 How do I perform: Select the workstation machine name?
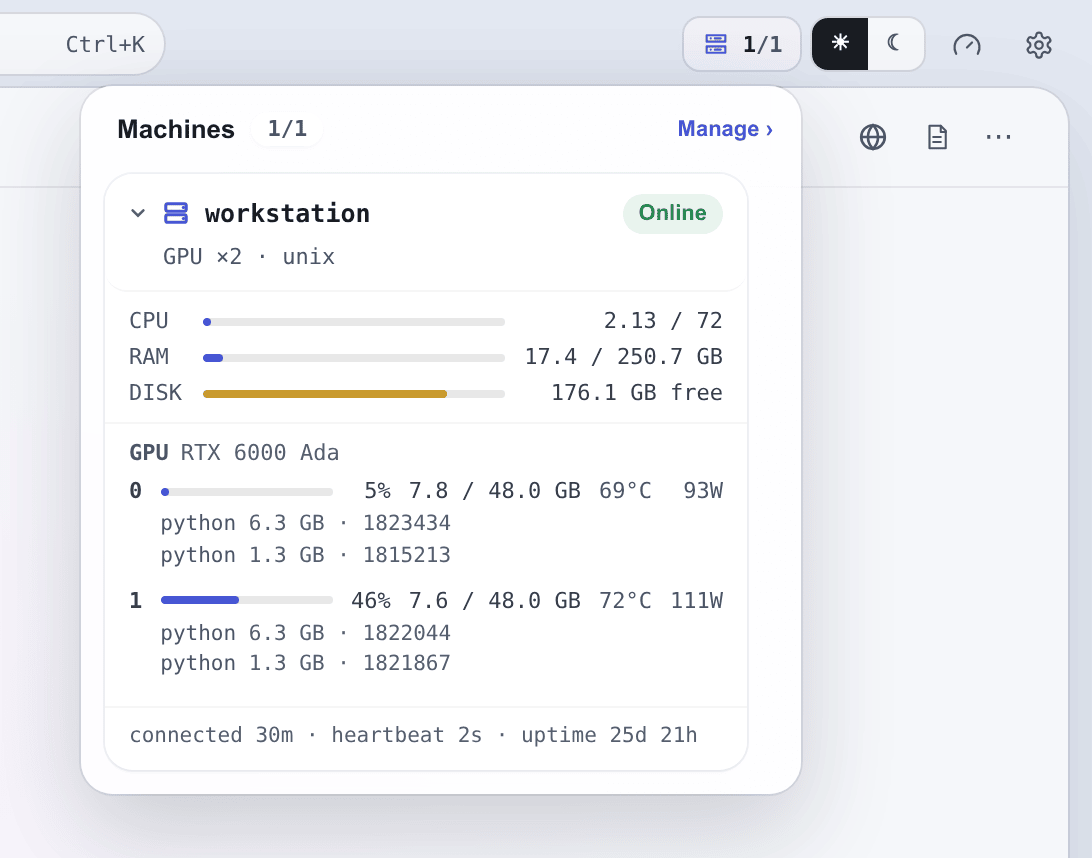pyautogui.click(x=287, y=213)
